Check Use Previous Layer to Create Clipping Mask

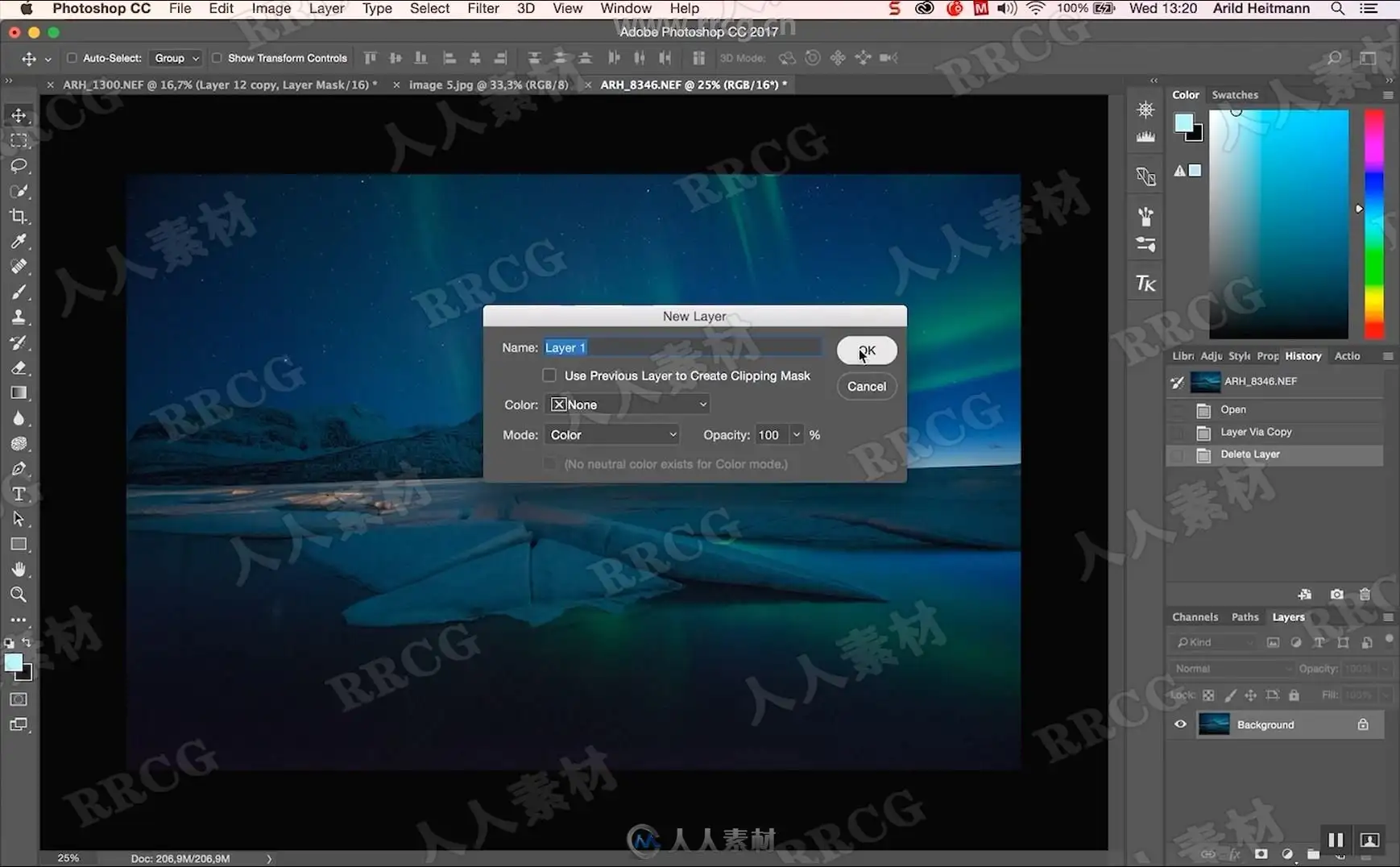[549, 375]
